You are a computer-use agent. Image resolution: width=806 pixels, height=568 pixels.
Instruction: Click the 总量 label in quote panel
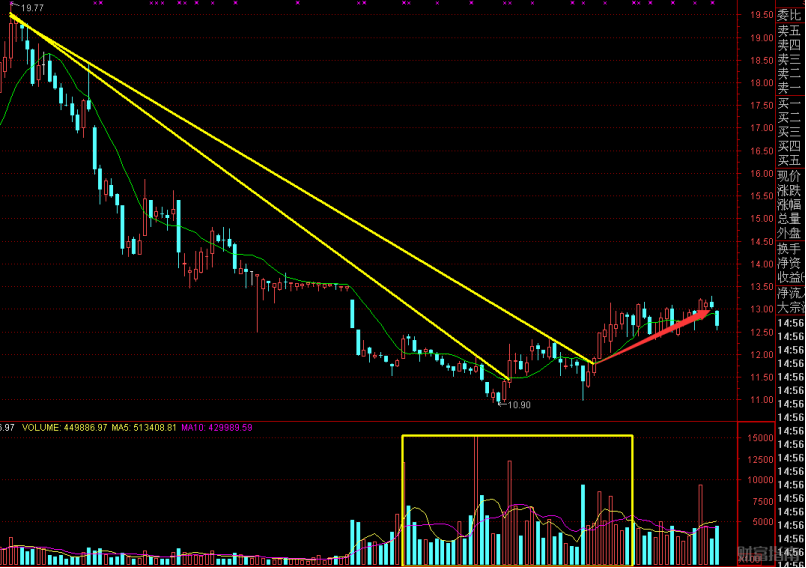click(789, 219)
